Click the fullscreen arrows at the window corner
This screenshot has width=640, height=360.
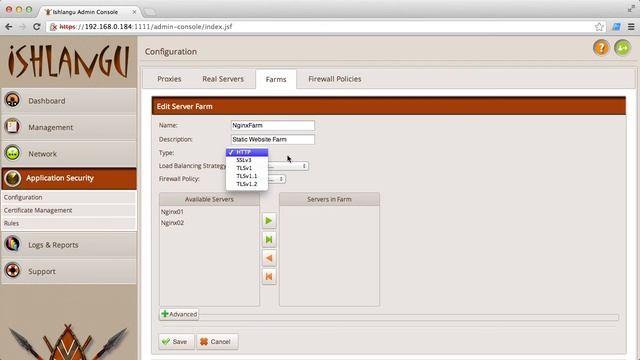pyautogui.click(x=631, y=8)
